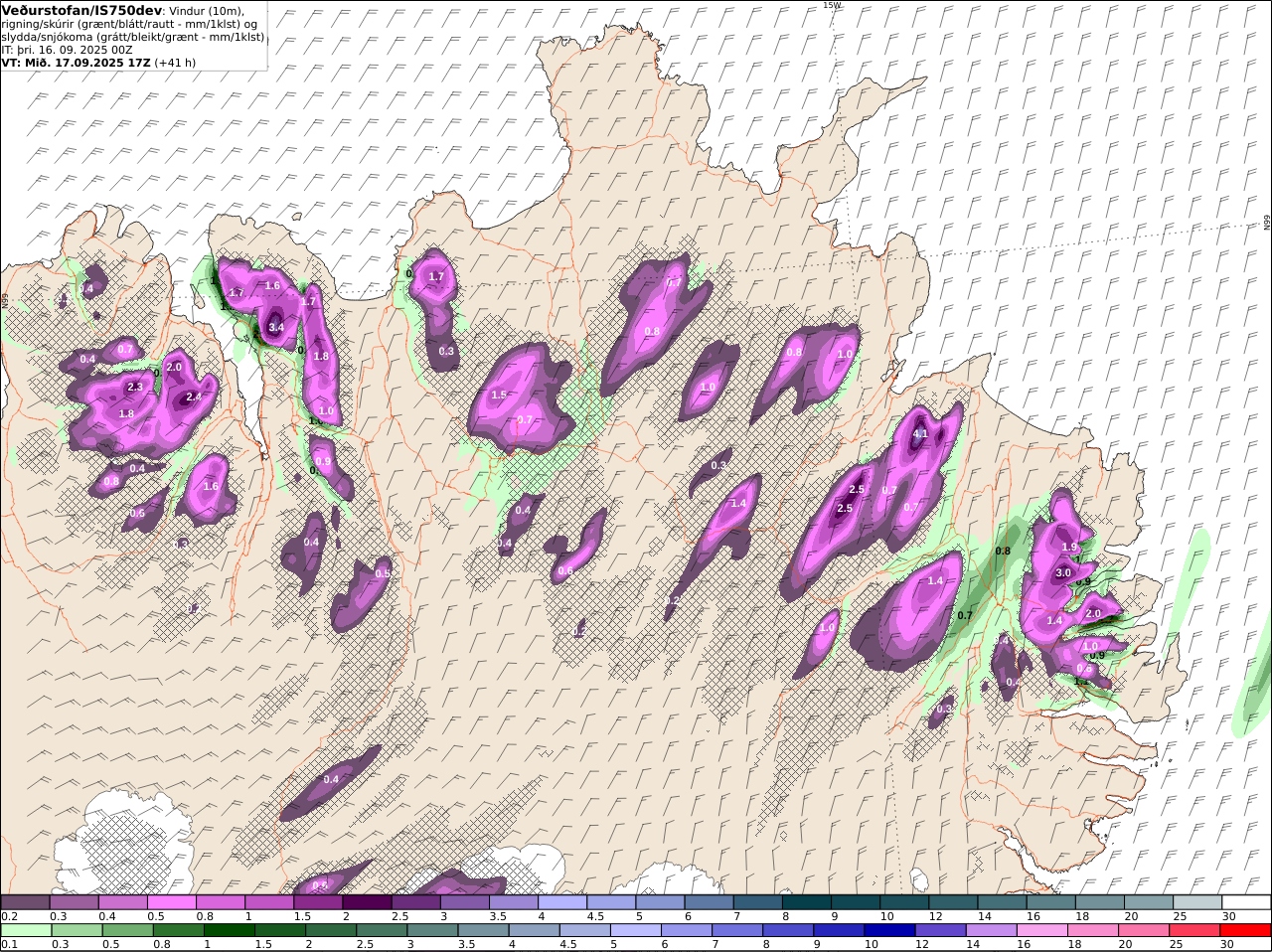Select the first top legend swatch labeled 0.2

coord(25,902)
